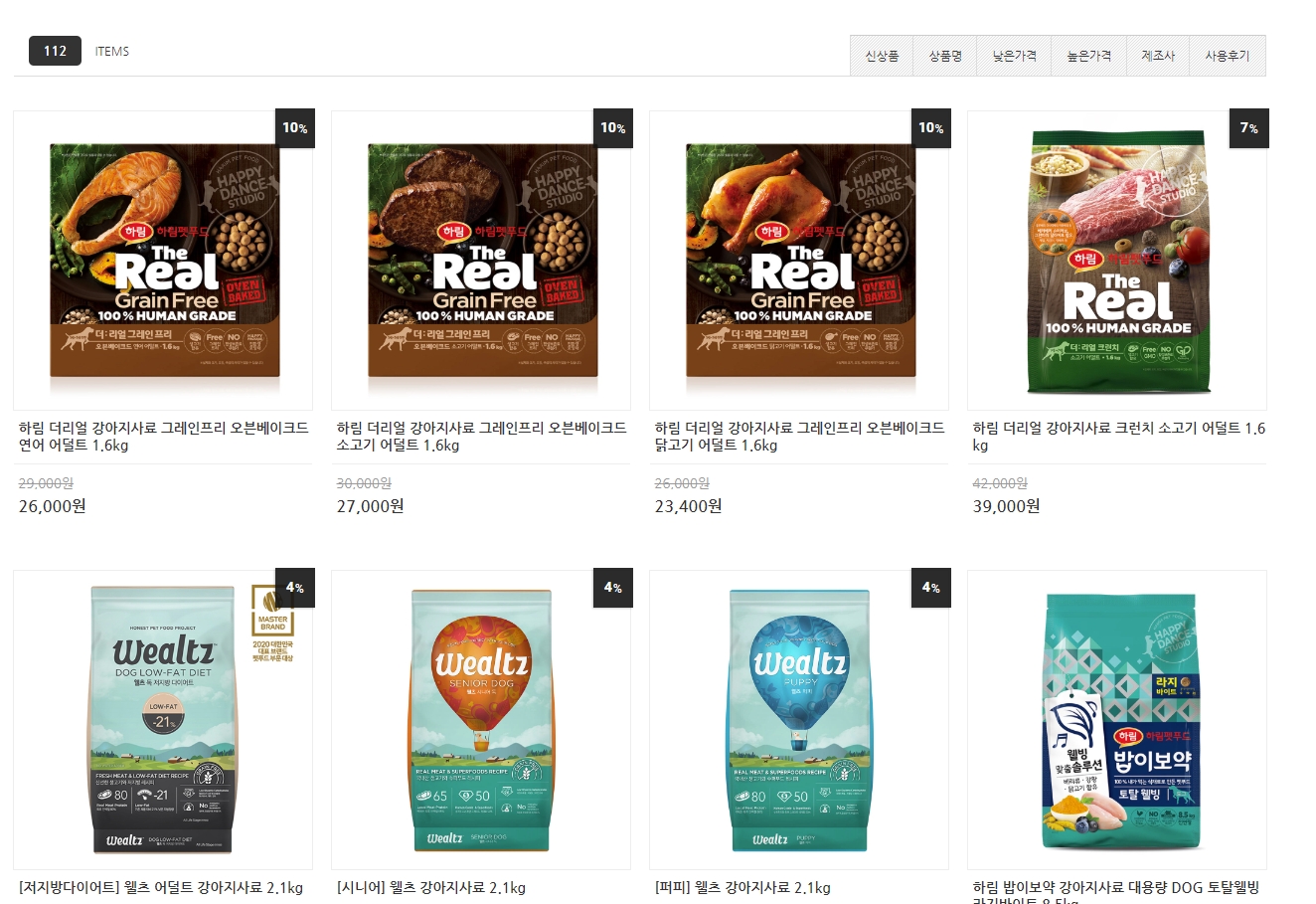Click the price 26,000원
Viewport: 1316px width, 904px height.
(53, 506)
